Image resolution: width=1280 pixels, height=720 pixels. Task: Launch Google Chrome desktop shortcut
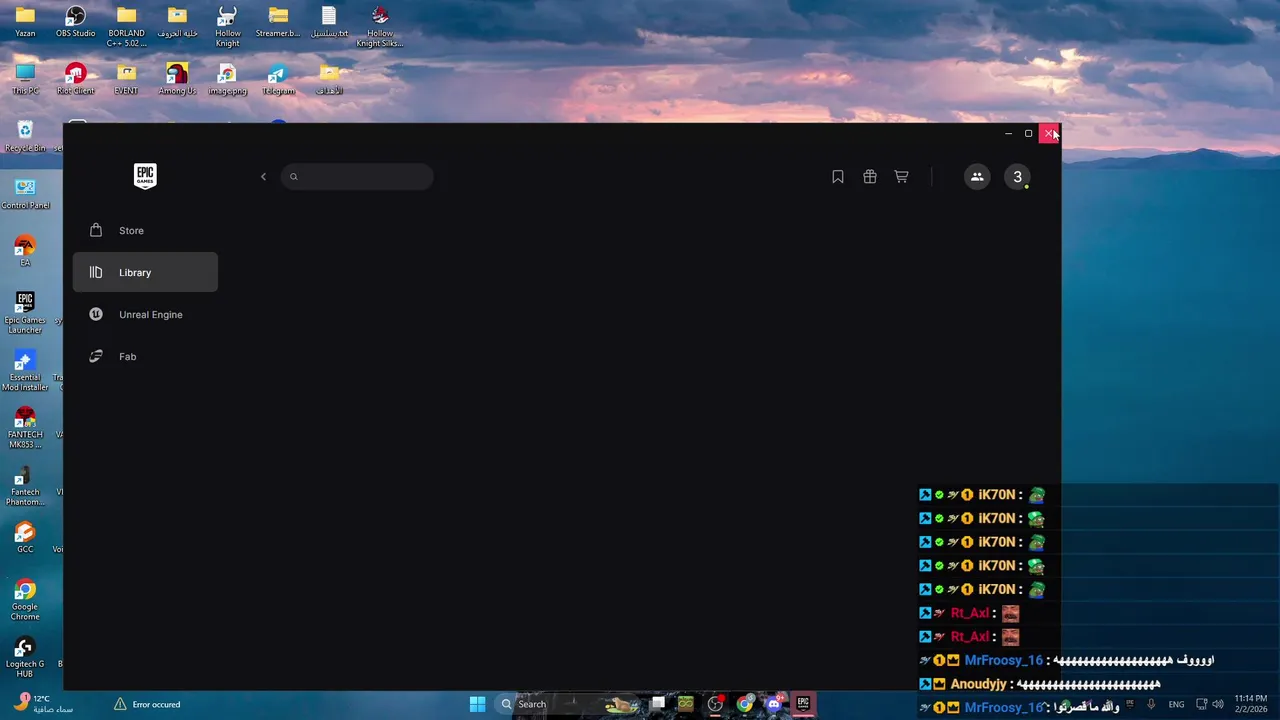25,598
